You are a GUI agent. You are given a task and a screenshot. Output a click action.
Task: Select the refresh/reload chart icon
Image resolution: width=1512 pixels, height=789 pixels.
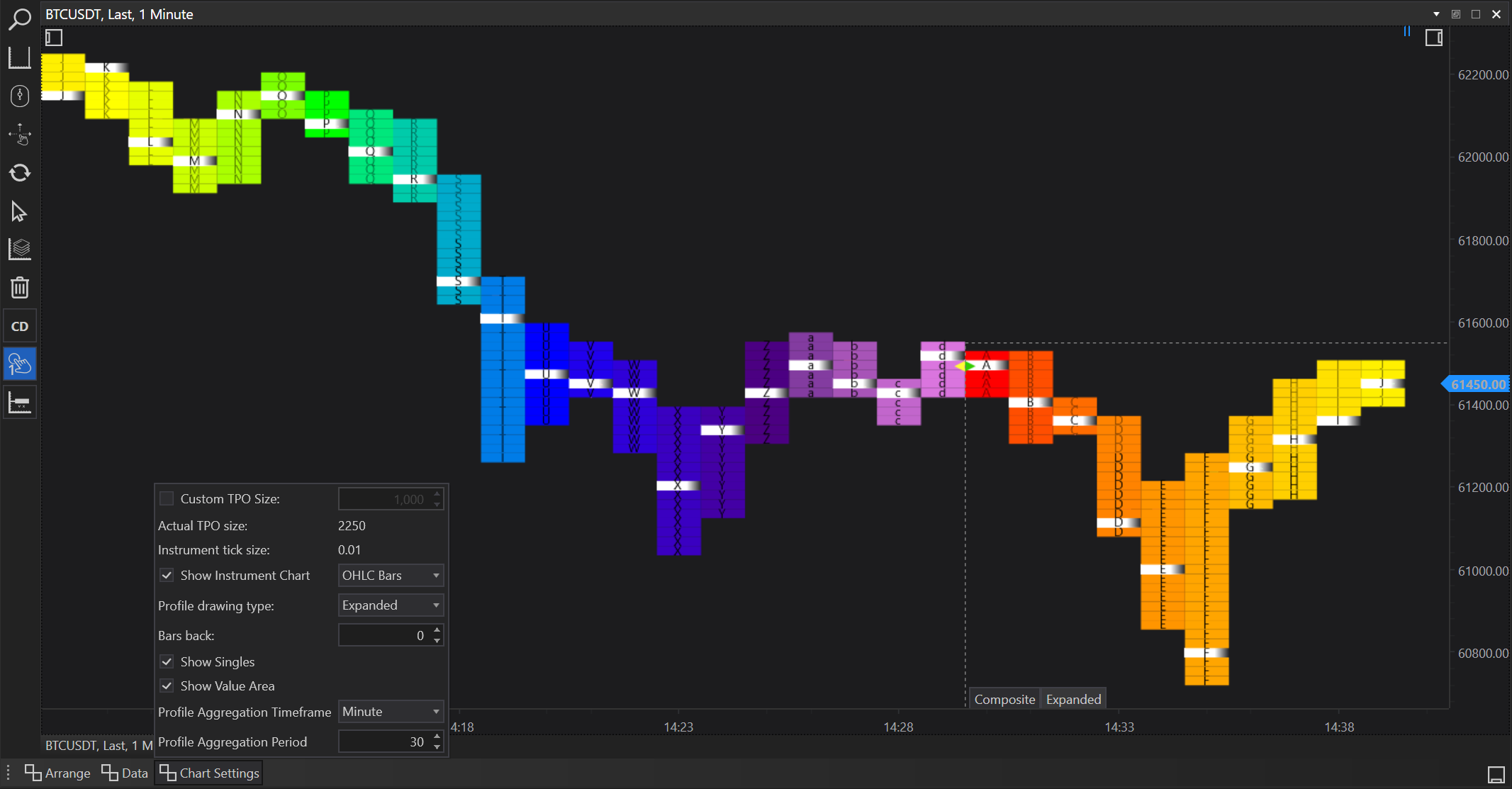tap(19, 173)
